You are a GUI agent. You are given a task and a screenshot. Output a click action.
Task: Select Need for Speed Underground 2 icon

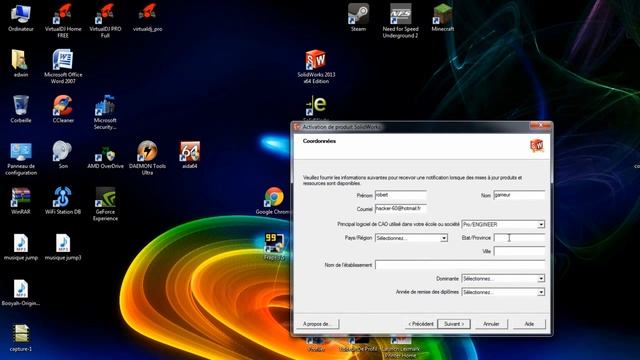tap(400, 20)
